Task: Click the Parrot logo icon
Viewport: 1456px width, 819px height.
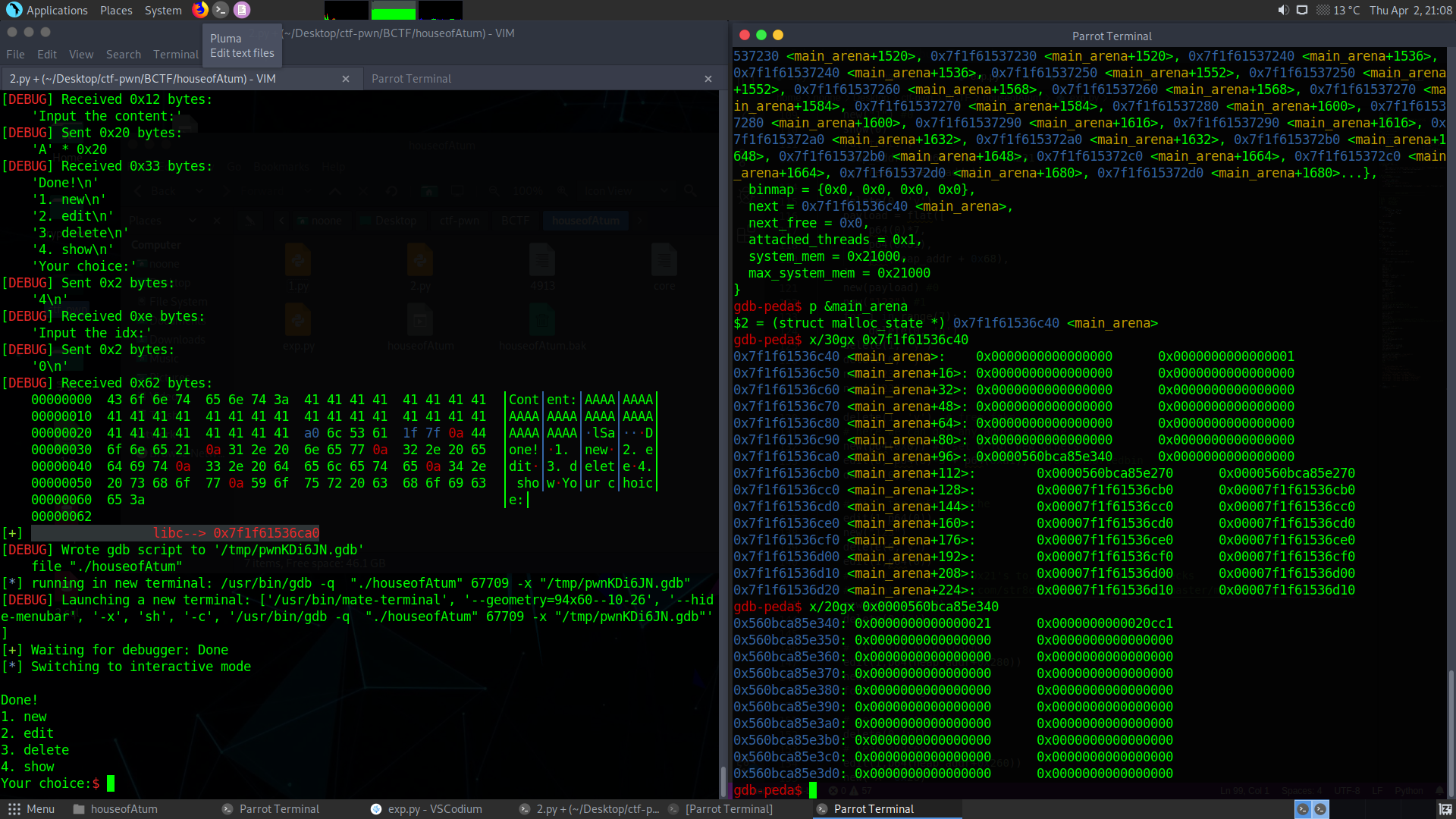Action: 14,10
